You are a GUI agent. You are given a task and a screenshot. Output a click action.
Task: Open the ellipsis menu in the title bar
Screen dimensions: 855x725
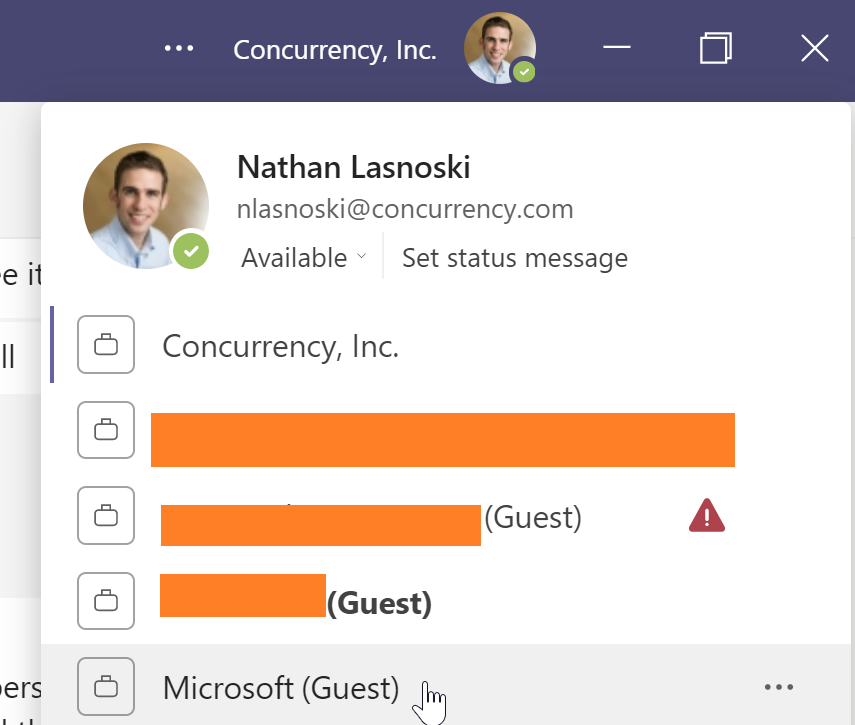(179, 49)
